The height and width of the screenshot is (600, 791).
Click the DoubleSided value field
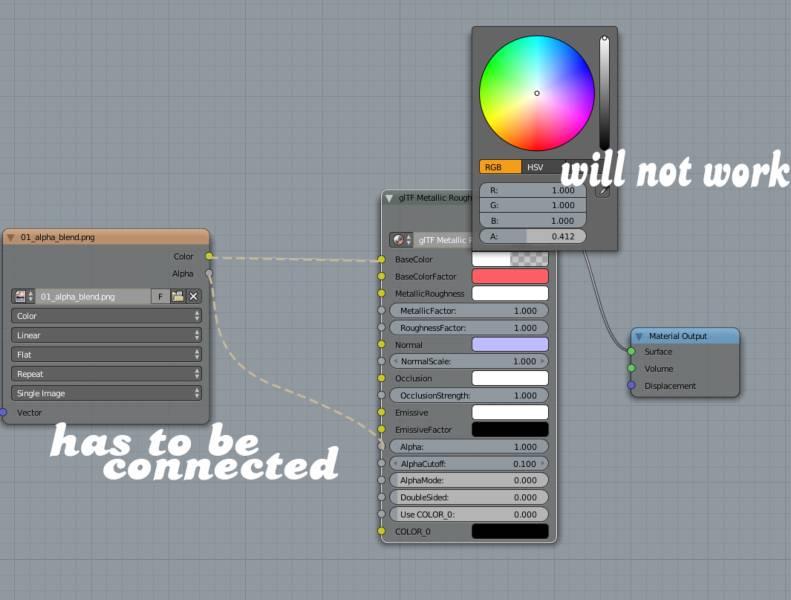pos(469,498)
